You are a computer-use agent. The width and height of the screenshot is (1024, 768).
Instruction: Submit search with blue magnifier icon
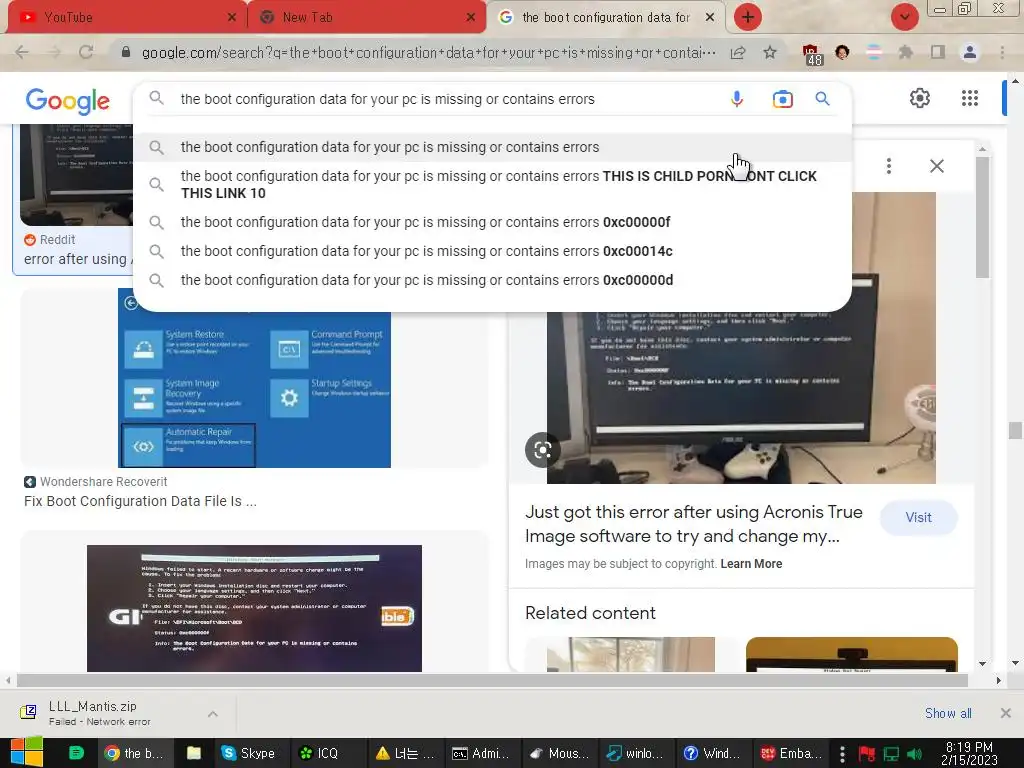822,99
